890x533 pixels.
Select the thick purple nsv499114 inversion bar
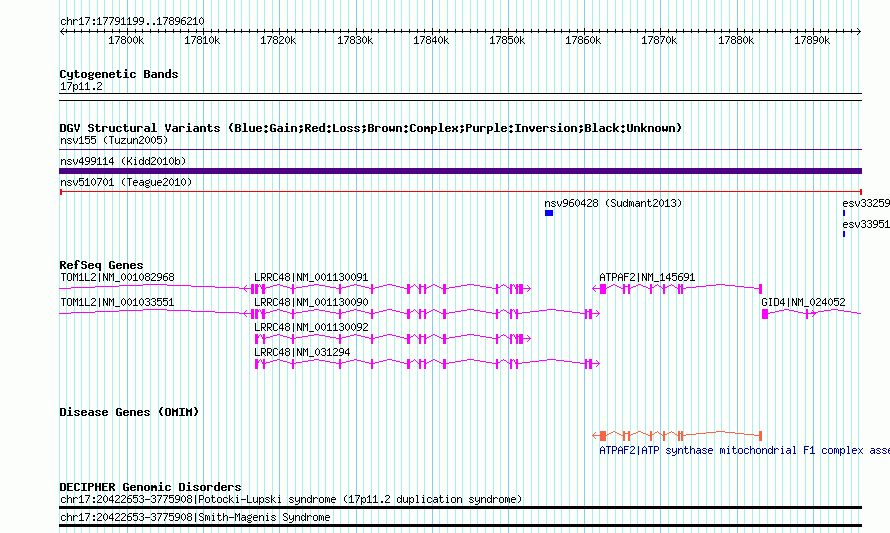tap(460, 171)
